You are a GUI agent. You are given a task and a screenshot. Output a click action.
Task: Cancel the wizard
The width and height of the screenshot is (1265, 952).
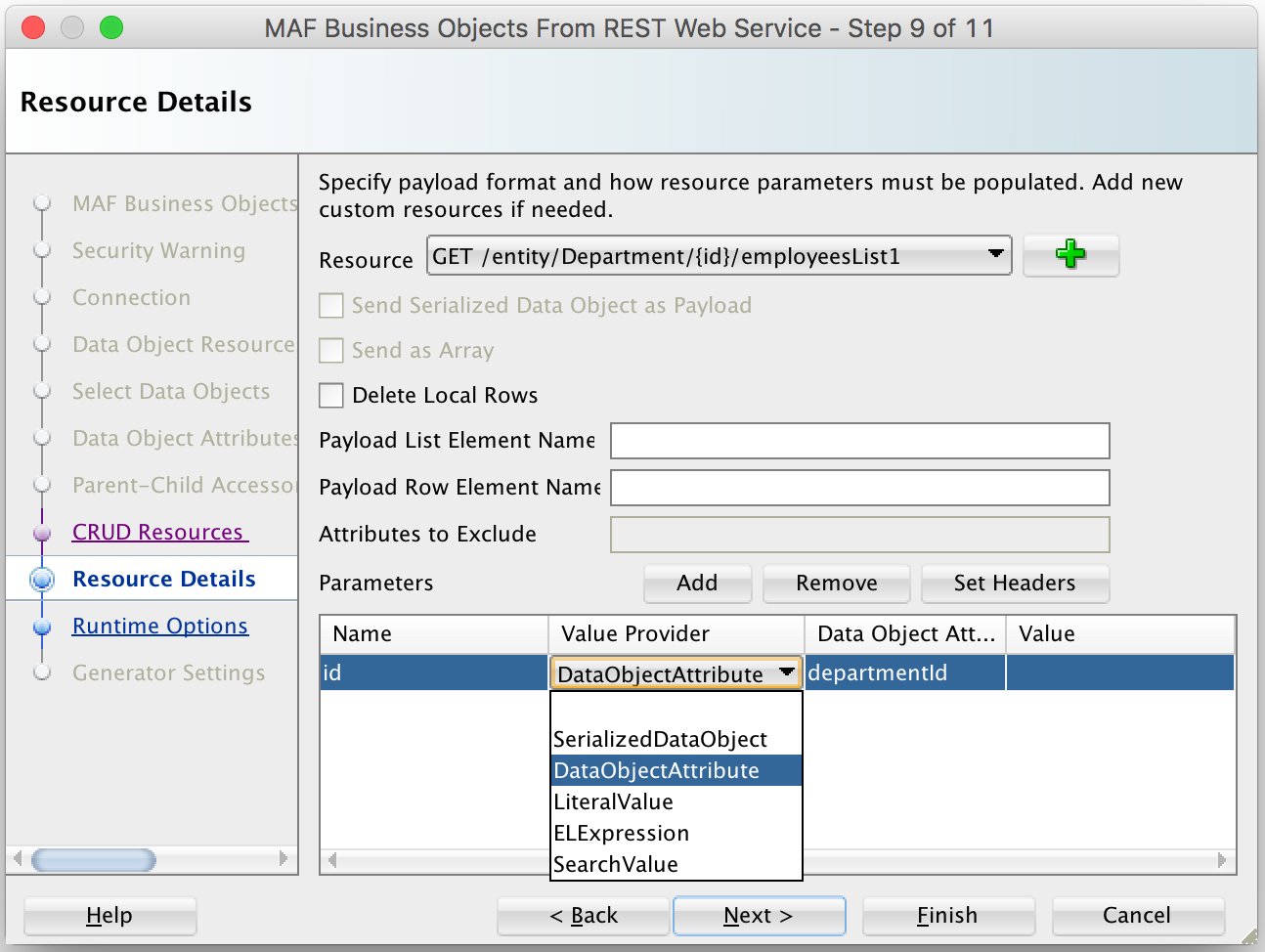1137,916
